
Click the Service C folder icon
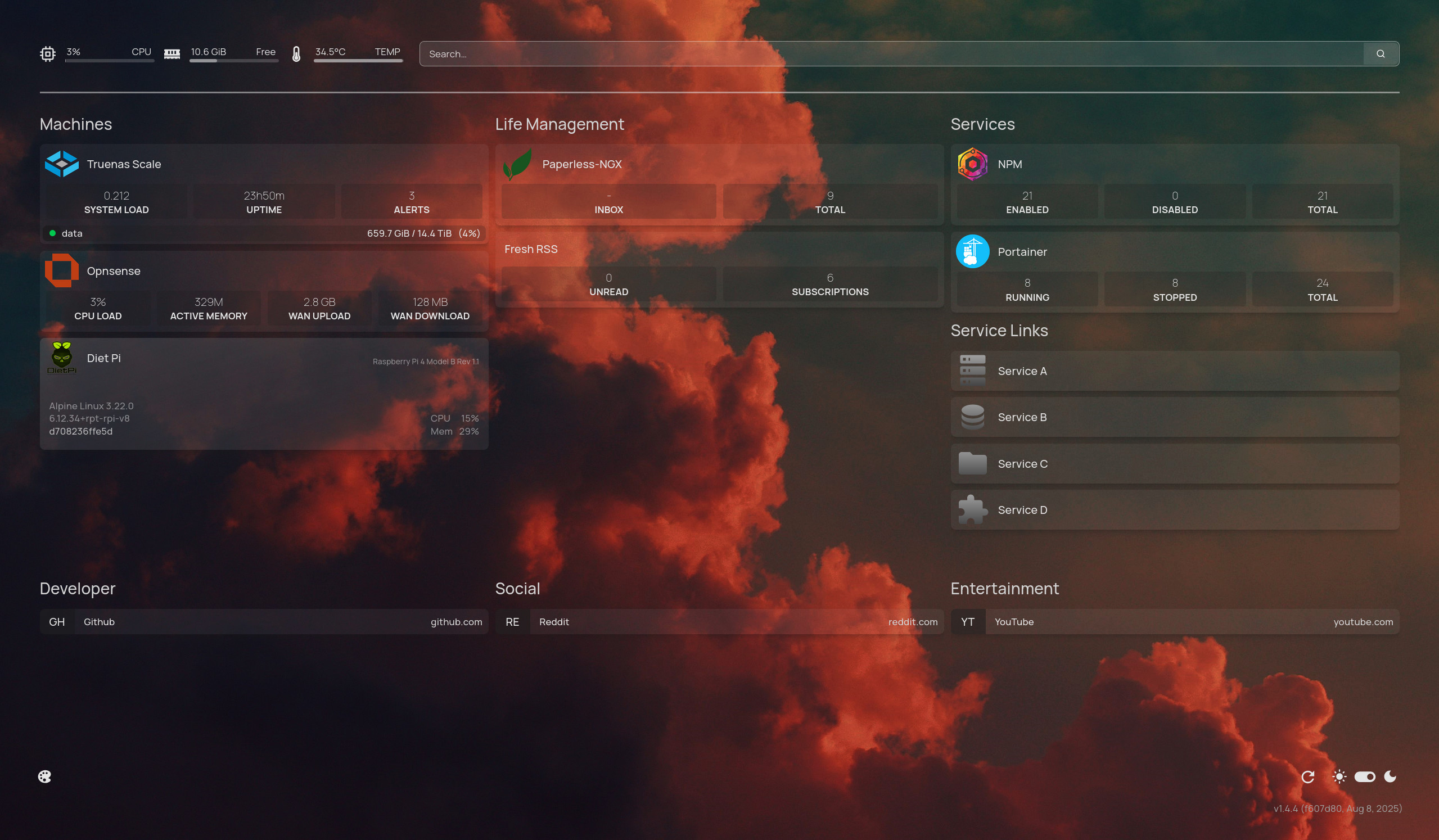click(x=972, y=463)
